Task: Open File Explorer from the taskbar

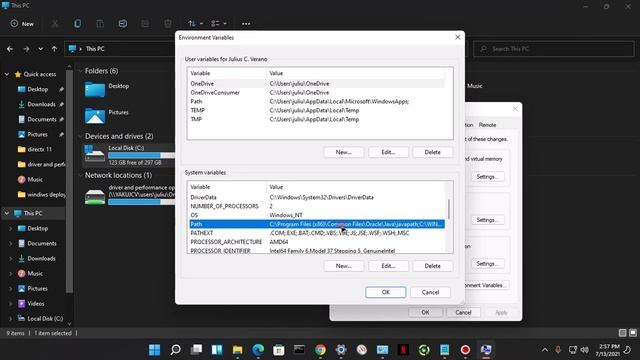Action: pos(238,350)
